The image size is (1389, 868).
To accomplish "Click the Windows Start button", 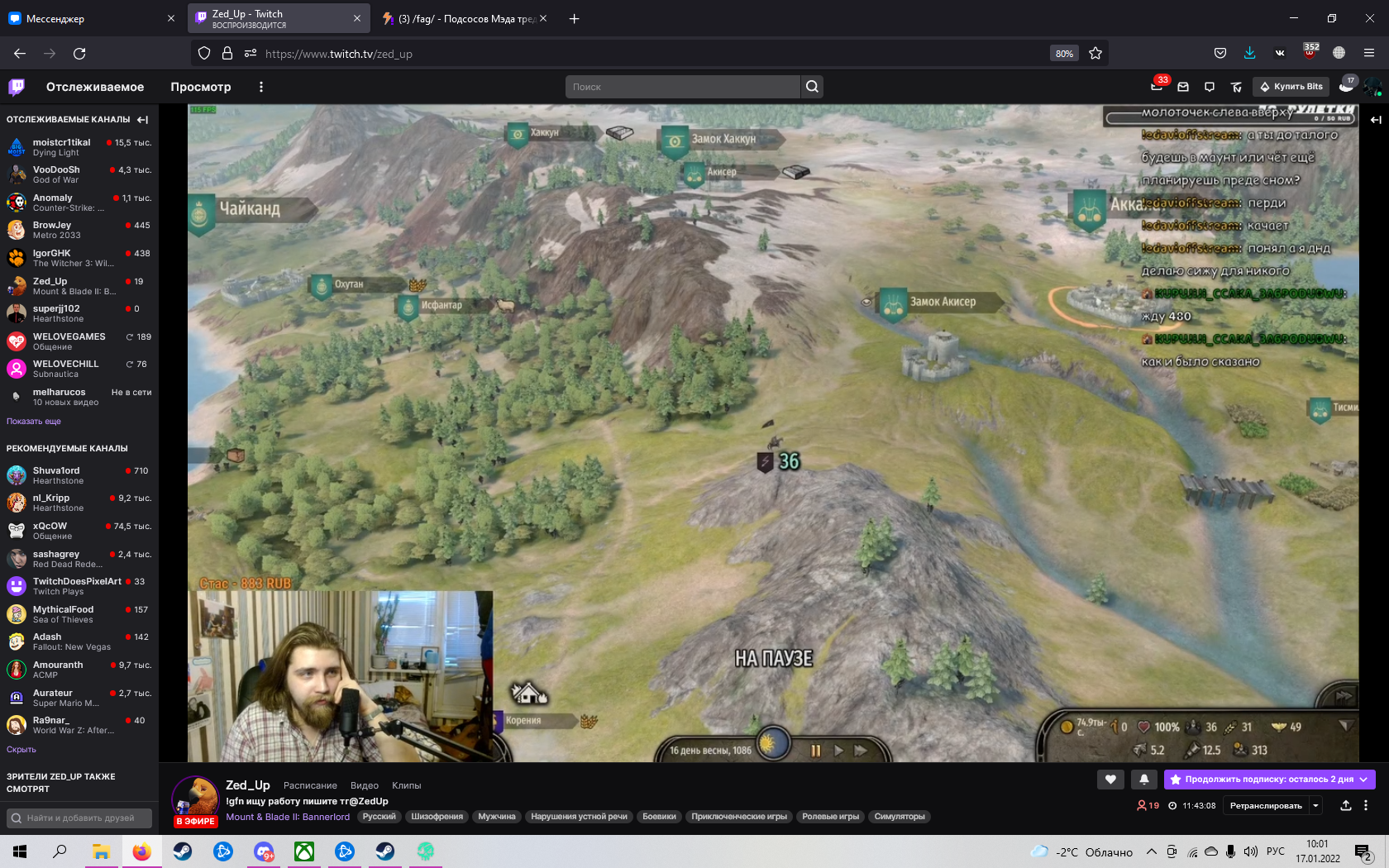I will point(20,851).
